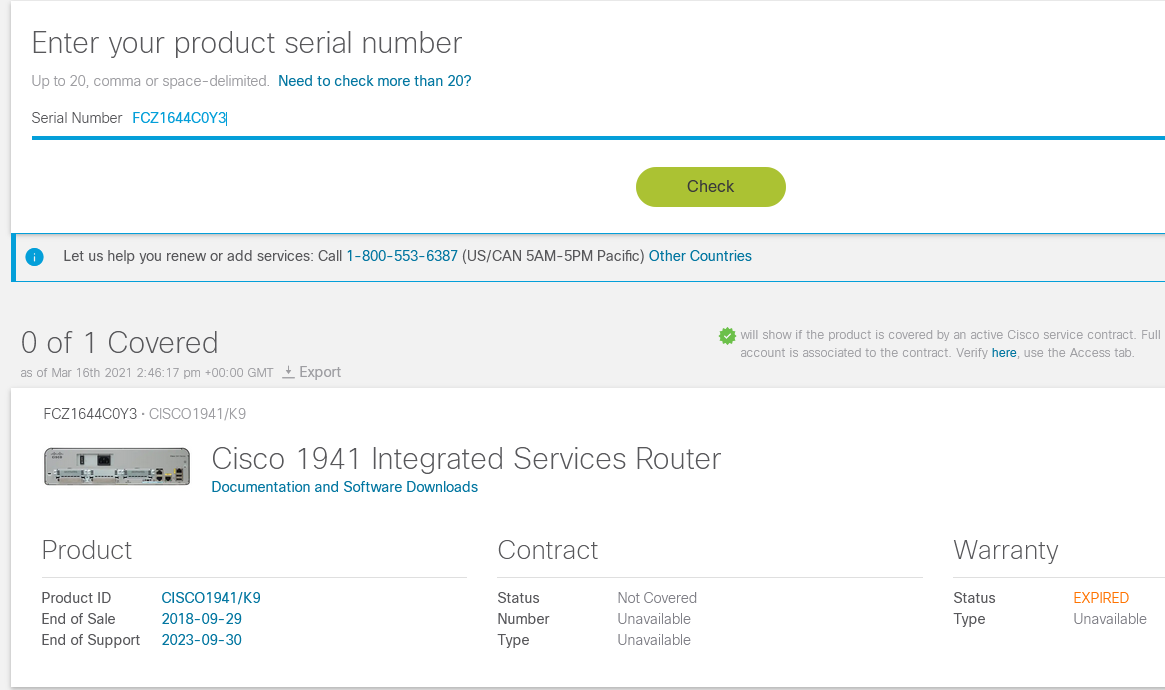The width and height of the screenshot is (1165, 690).
Task: Click the EXPIRED warranty status text
Action: coord(1101,597)
